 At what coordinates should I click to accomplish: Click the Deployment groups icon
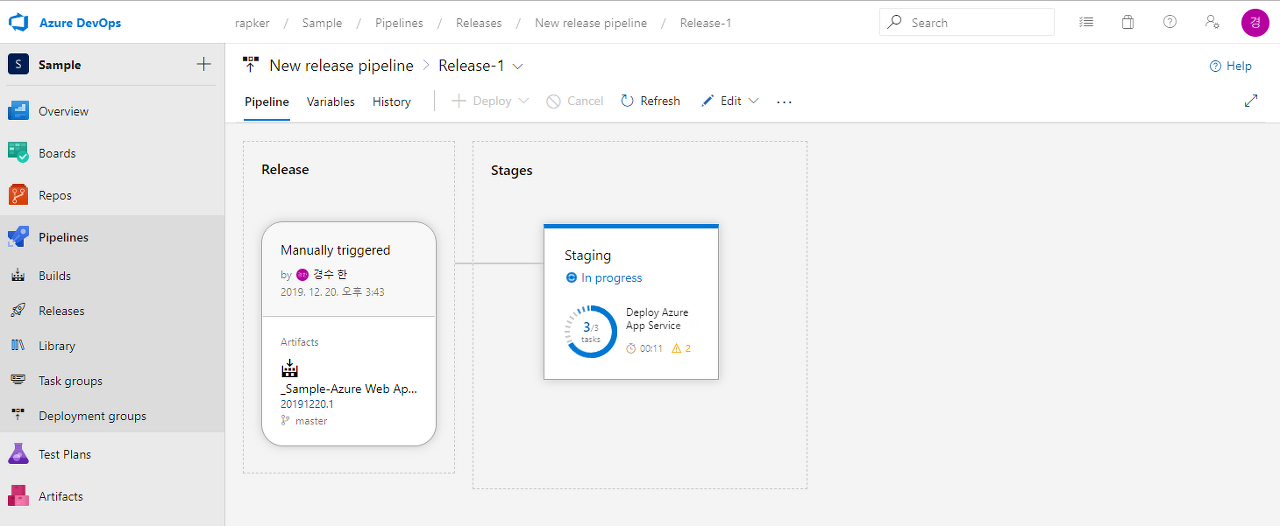[18, 415]
